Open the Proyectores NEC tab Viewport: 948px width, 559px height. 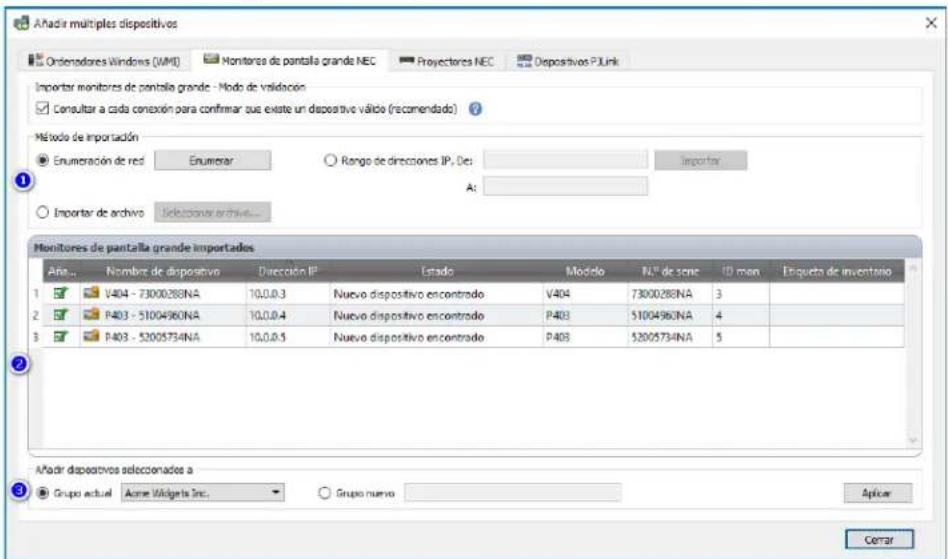446,61
